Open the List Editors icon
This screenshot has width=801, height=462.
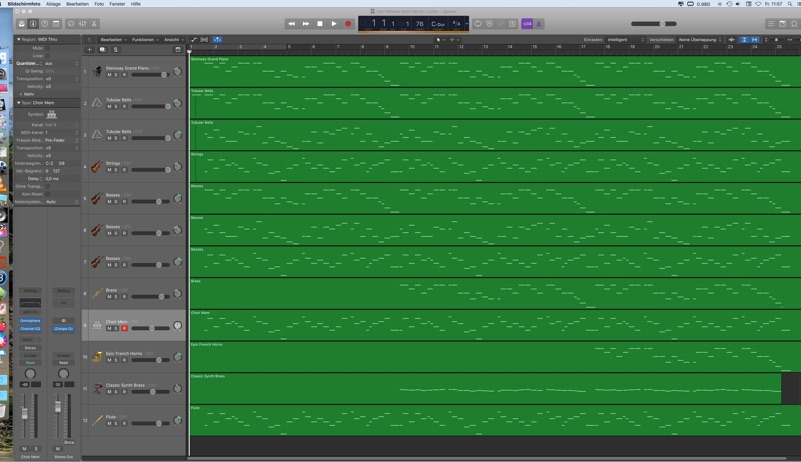point(771,24)
